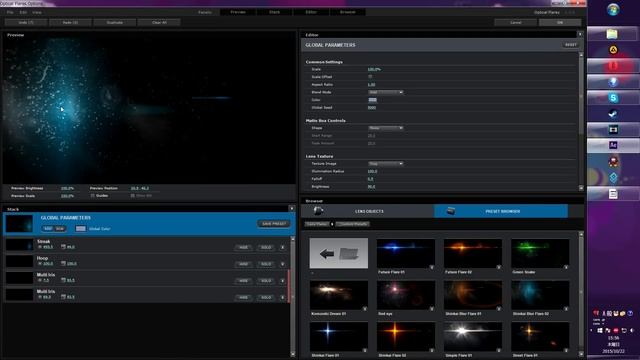The width and height of the screenshot is (640, 360).
Task: Open the File menu
Action: coord(10,12)
